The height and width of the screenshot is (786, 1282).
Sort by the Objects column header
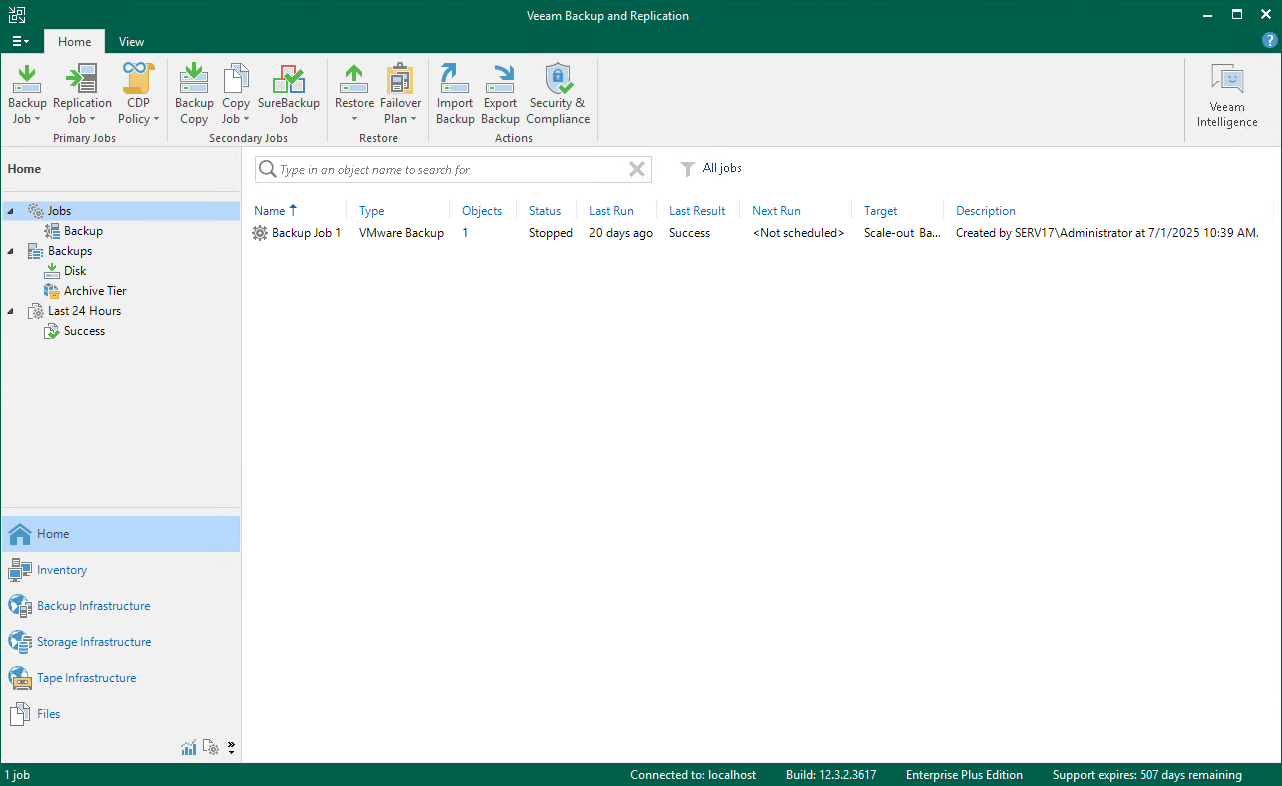[x=482, y=211]
